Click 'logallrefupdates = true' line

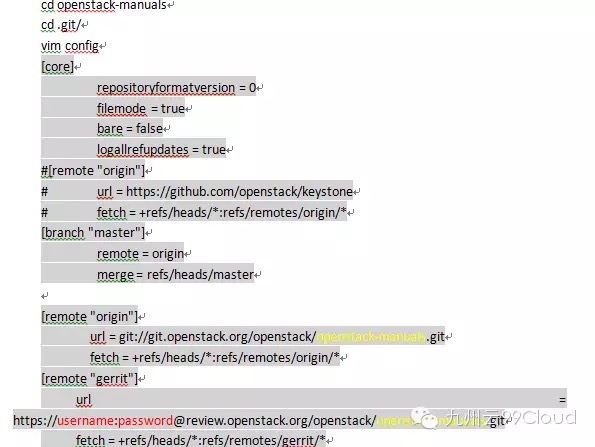tap(161, 150)
